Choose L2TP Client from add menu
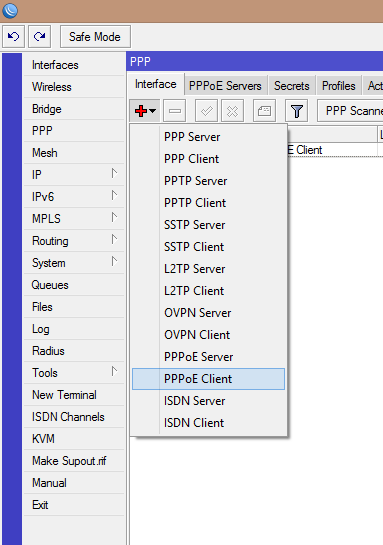Image resolution: width=383 pixels, height=545 pixels. 208,291
